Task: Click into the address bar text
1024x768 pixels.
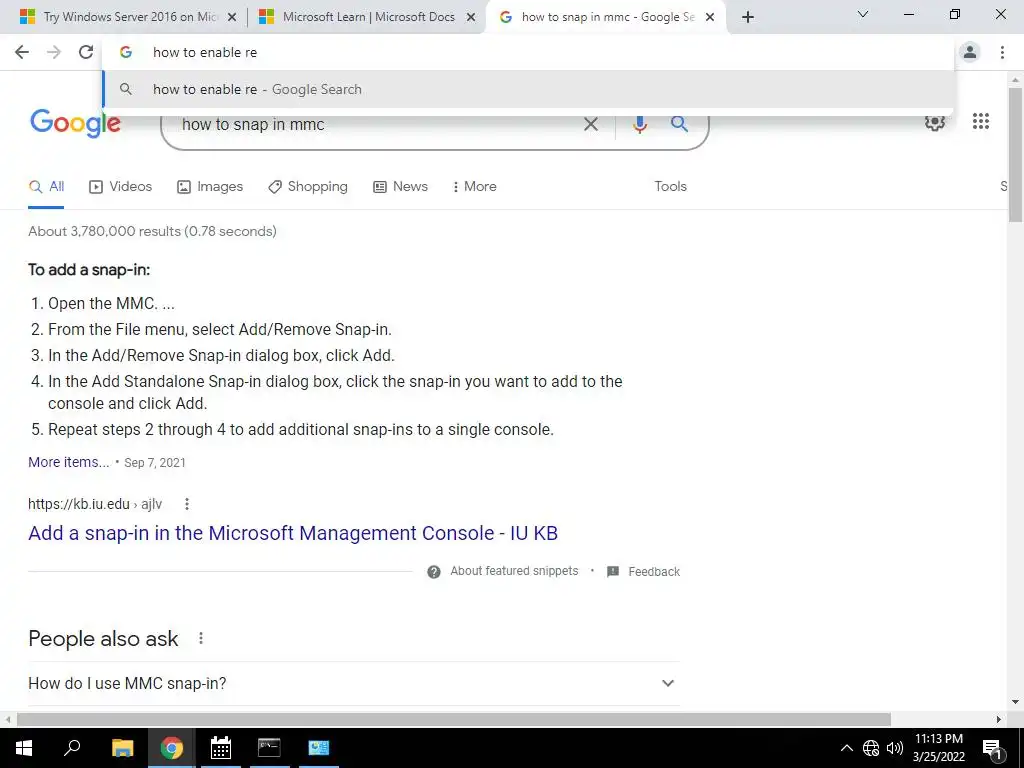Action: pyautogui.click(x=205, y=52)
